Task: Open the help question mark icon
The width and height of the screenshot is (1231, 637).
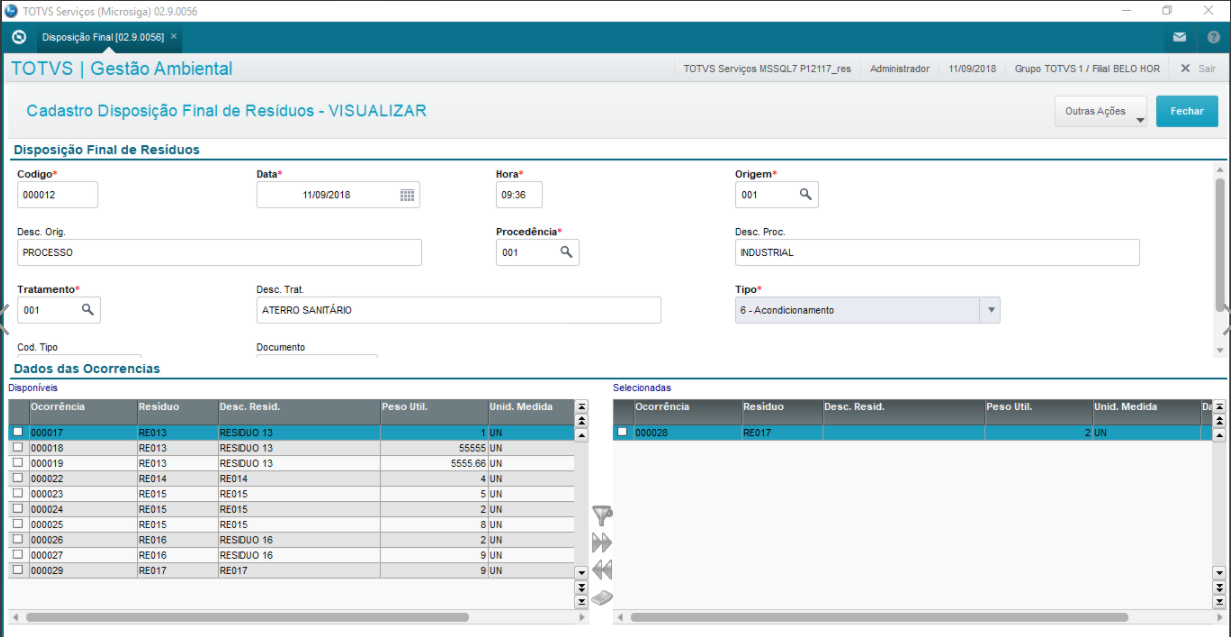Action: click(x=1213, y=37)
